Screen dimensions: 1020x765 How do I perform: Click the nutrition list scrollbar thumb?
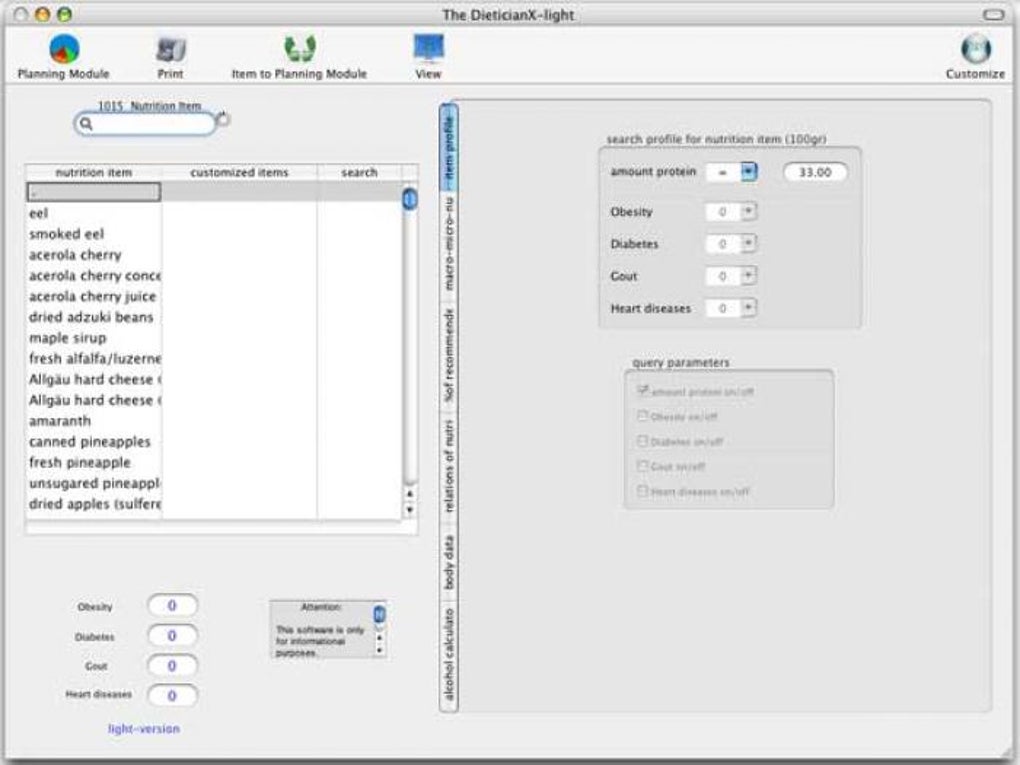pos(410,198)
